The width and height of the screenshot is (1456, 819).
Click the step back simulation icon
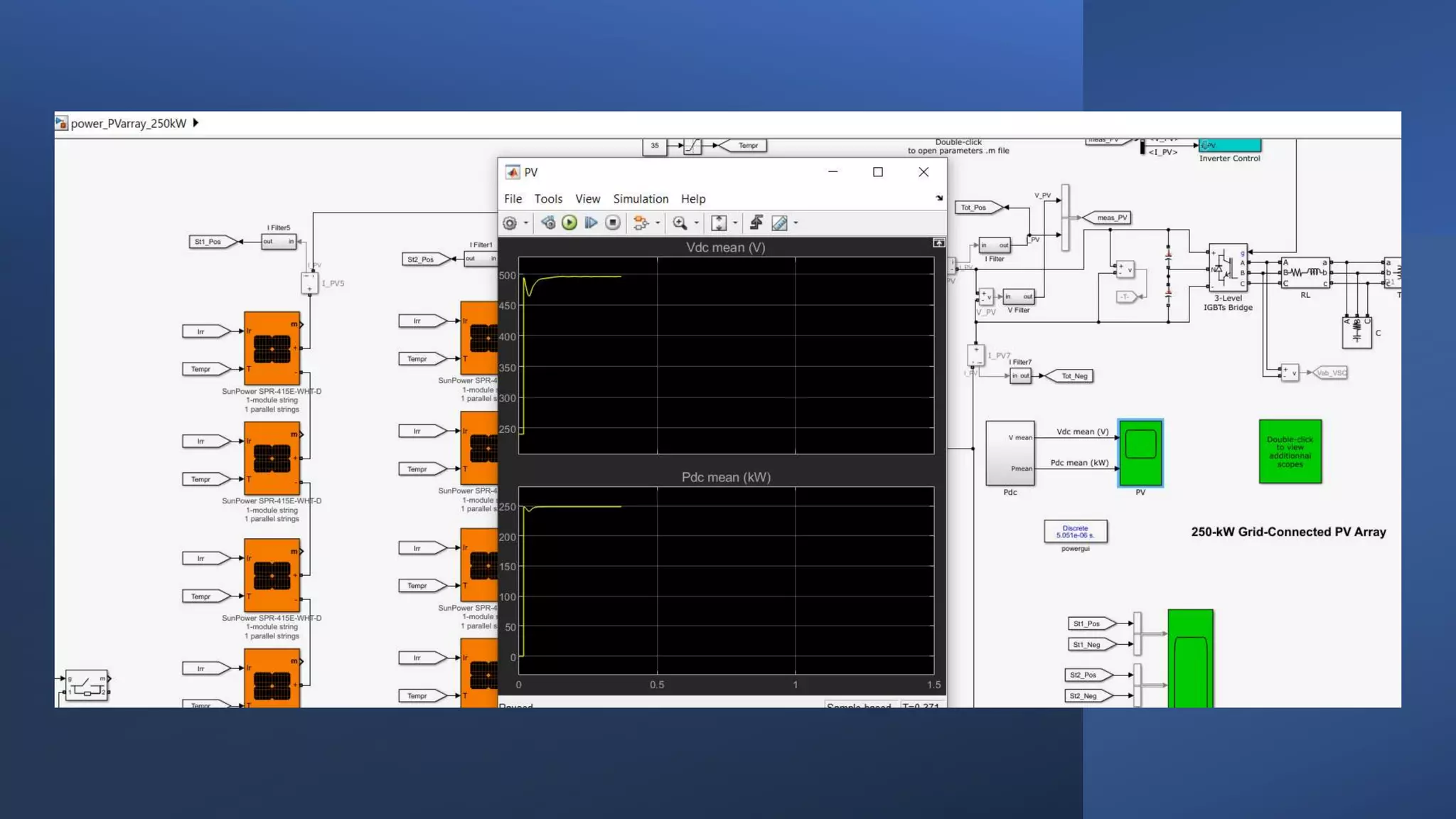pos(547,223)
